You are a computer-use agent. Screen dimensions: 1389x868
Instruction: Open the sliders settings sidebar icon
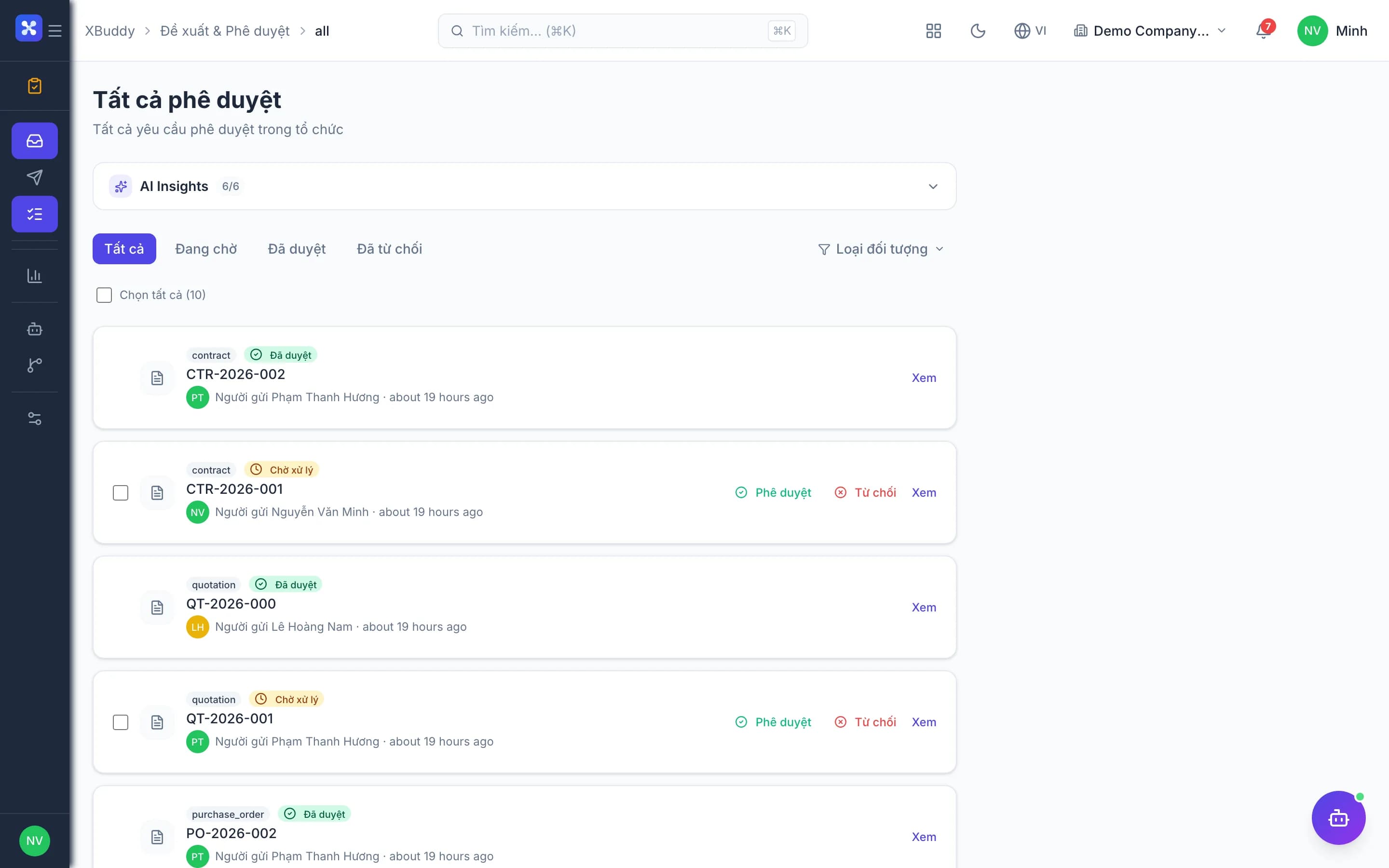(x=34, y=419)
